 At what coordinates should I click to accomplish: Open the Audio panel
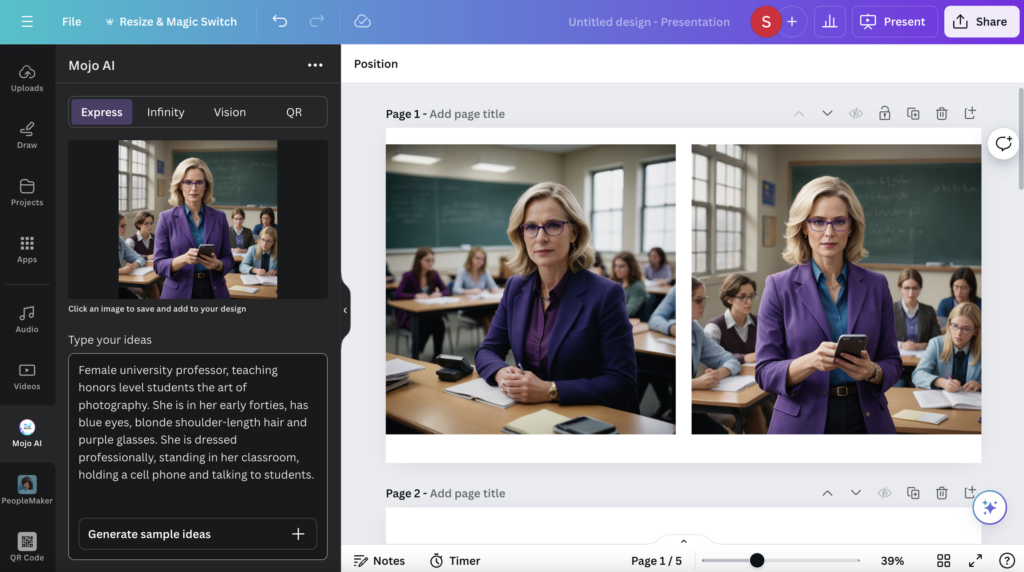(27, 319)
